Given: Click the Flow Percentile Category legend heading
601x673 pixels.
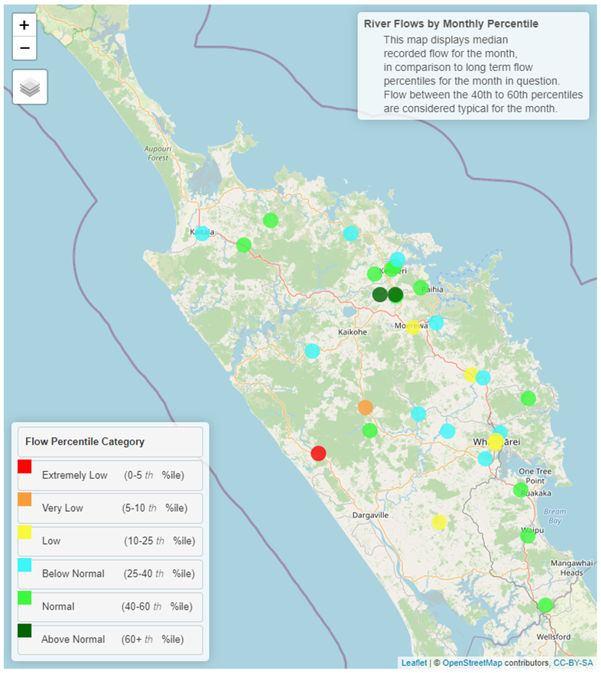Looking at the screenshot, I should click(x=85, y=442).
